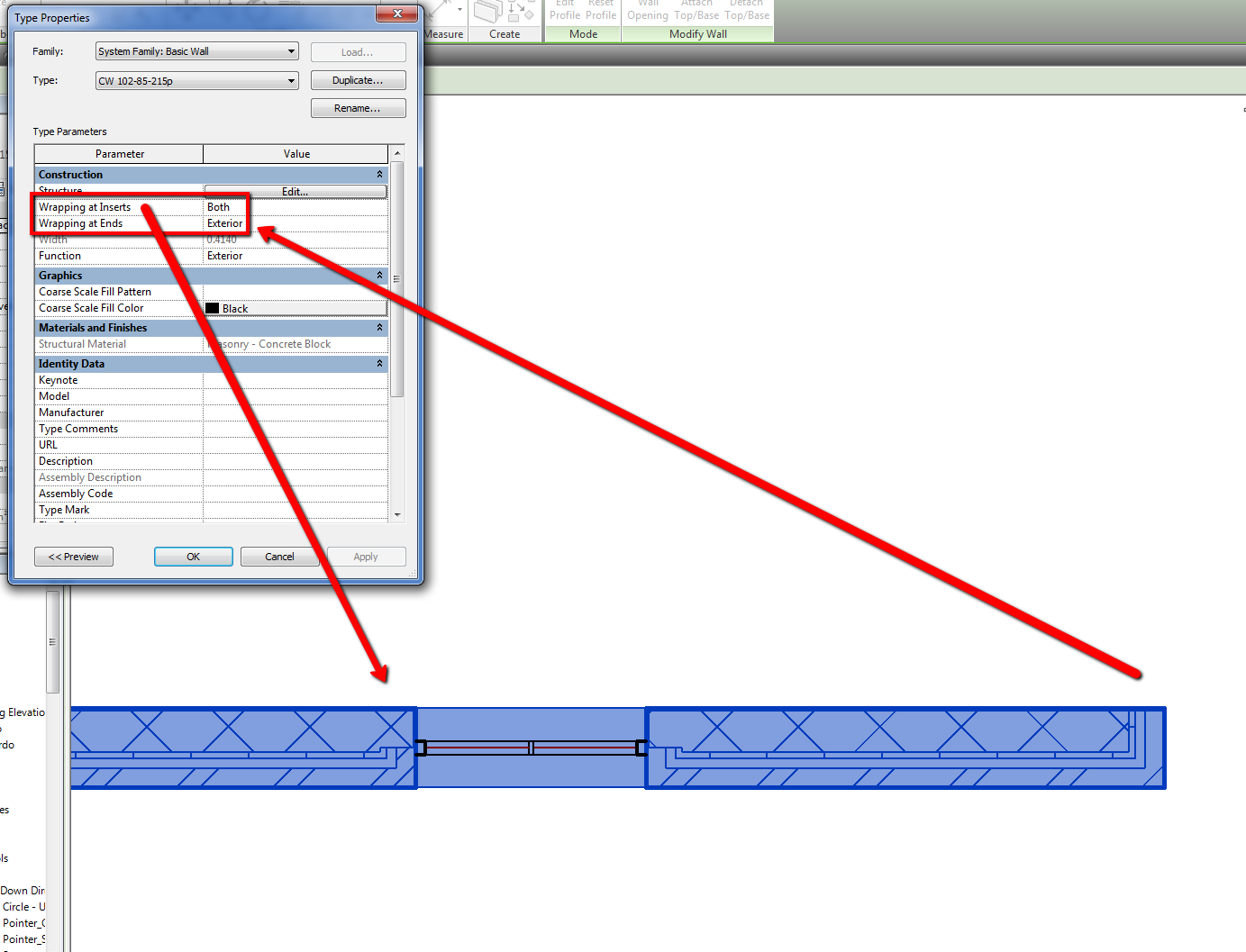This screenshot has width=1246, height=952.
Task: Click the Rename... button
Action: (x=358, y=108)
